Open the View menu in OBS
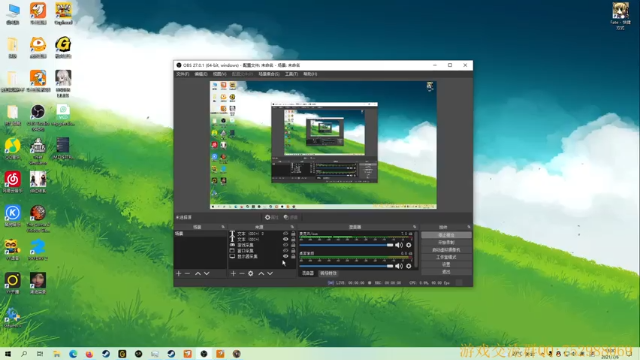Screen dimensions: 640x360 [220, 74]
